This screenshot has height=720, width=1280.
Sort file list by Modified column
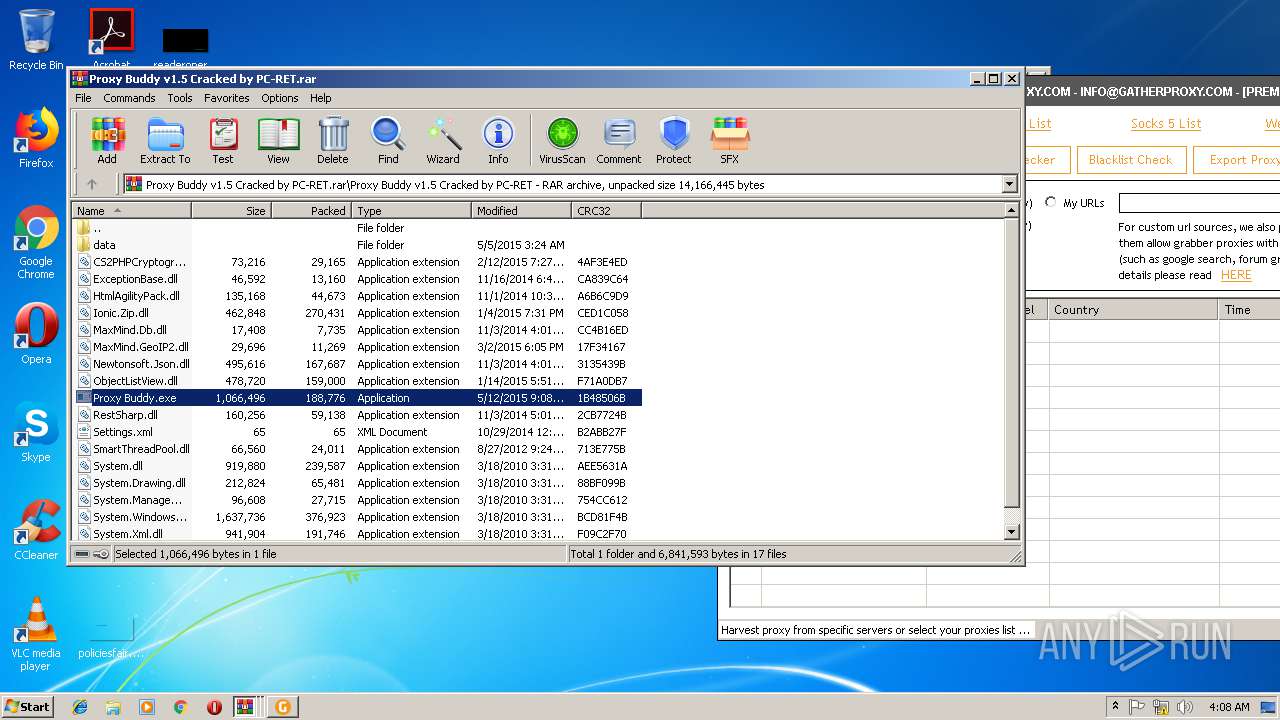tap(521, 211)
